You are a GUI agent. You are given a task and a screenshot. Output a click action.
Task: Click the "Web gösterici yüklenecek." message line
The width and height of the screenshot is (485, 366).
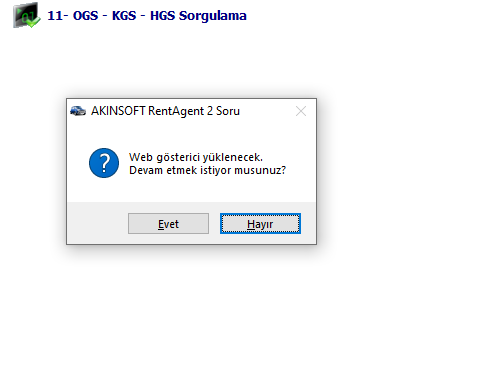[x=196, y=157]
